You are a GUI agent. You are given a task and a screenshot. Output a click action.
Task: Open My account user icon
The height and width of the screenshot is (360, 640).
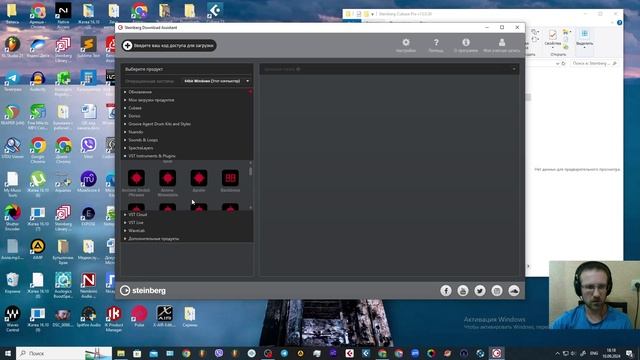(x=502, y=45)
